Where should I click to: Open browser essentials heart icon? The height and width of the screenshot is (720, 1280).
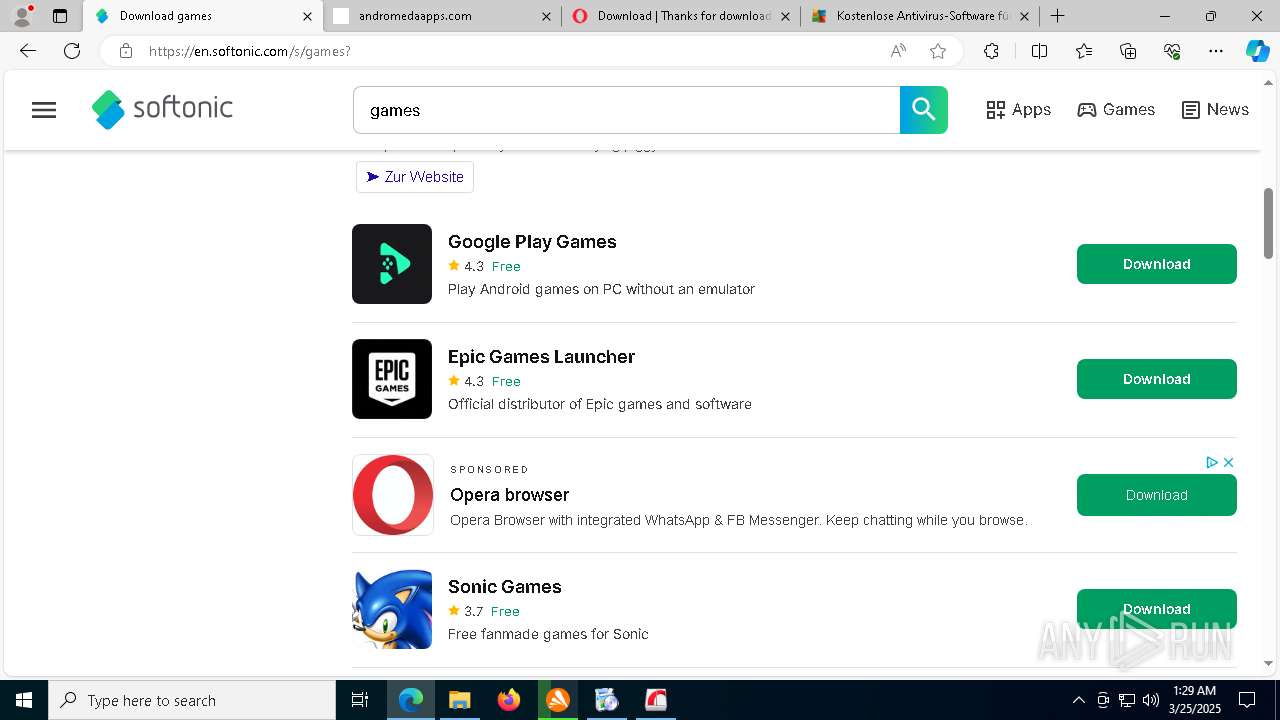[1172, 51]
